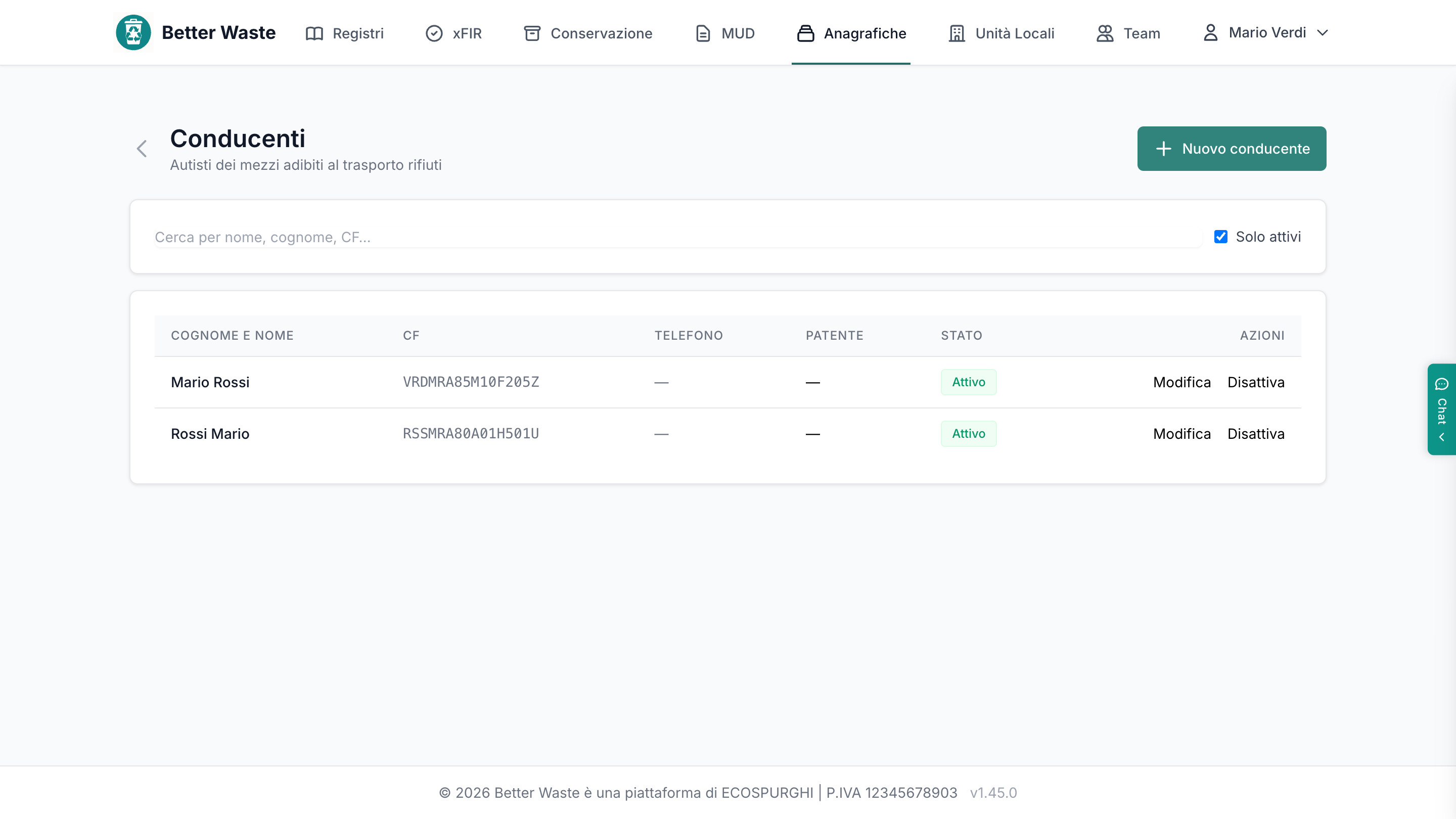Click the Conservazione archive box icon
This screenshot has width=1456, height=819.
pyautogui.click(x=532, y=33)
